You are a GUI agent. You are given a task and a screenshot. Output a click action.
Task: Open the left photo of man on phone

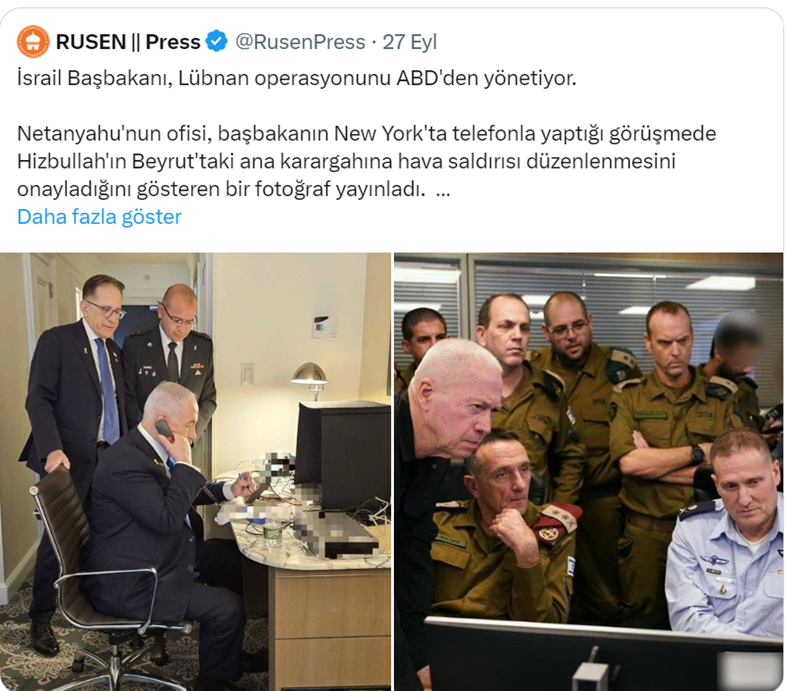[x=195, y=471]
